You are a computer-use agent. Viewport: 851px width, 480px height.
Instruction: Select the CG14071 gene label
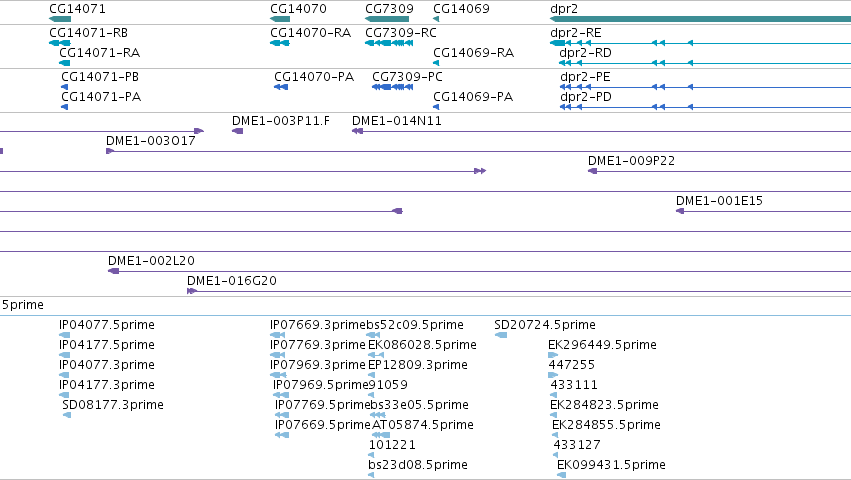coord(77,9)
